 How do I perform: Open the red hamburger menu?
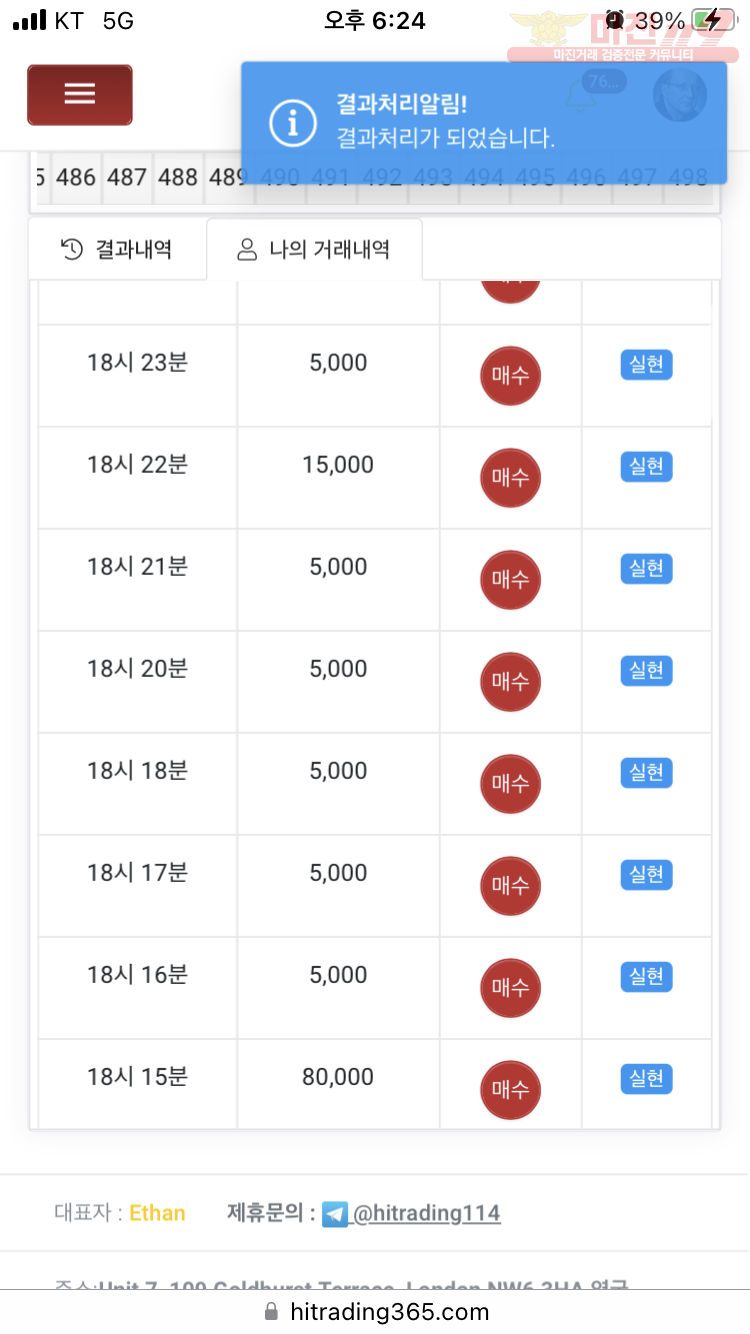pyautogui.click(x=79, y=95)
